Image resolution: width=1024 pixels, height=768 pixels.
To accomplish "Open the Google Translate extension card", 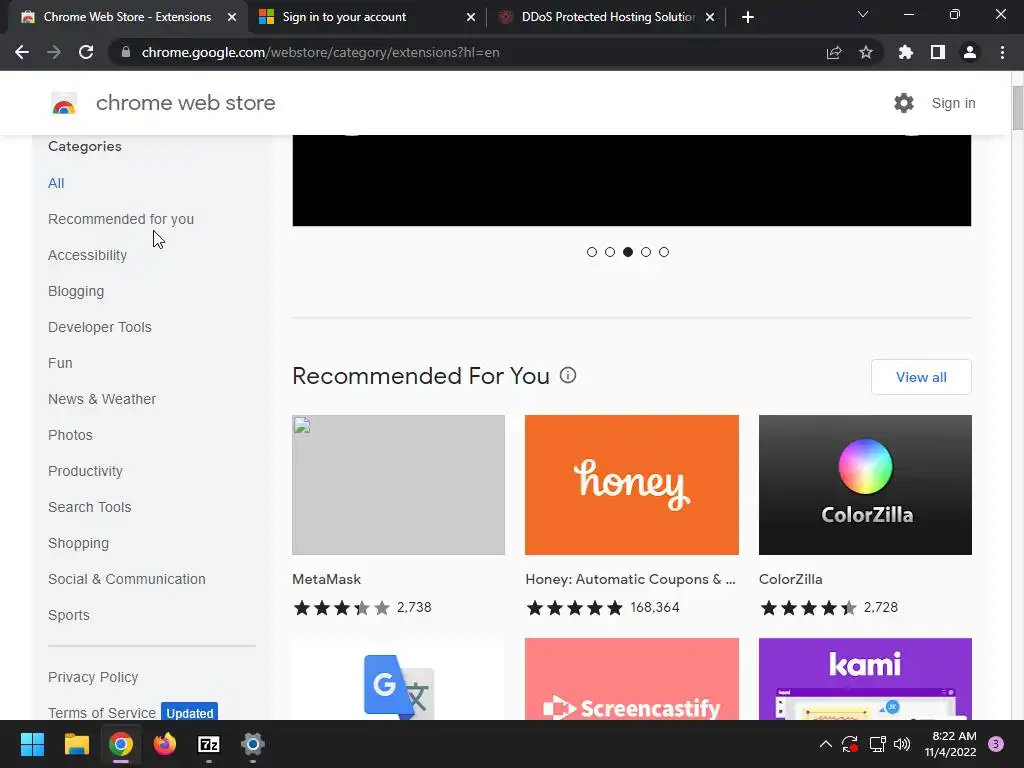I will click(398, 679).
